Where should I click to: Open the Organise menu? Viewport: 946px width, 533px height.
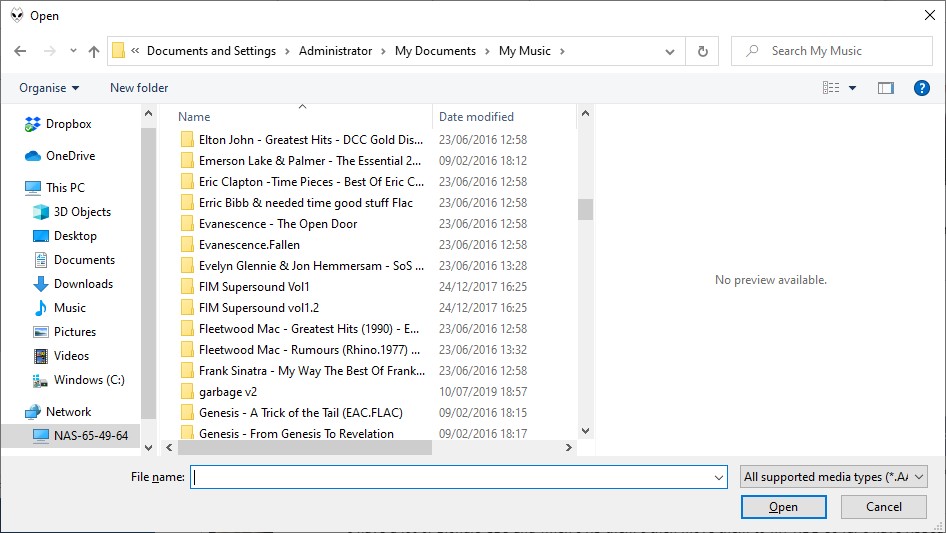coord(49,88)
